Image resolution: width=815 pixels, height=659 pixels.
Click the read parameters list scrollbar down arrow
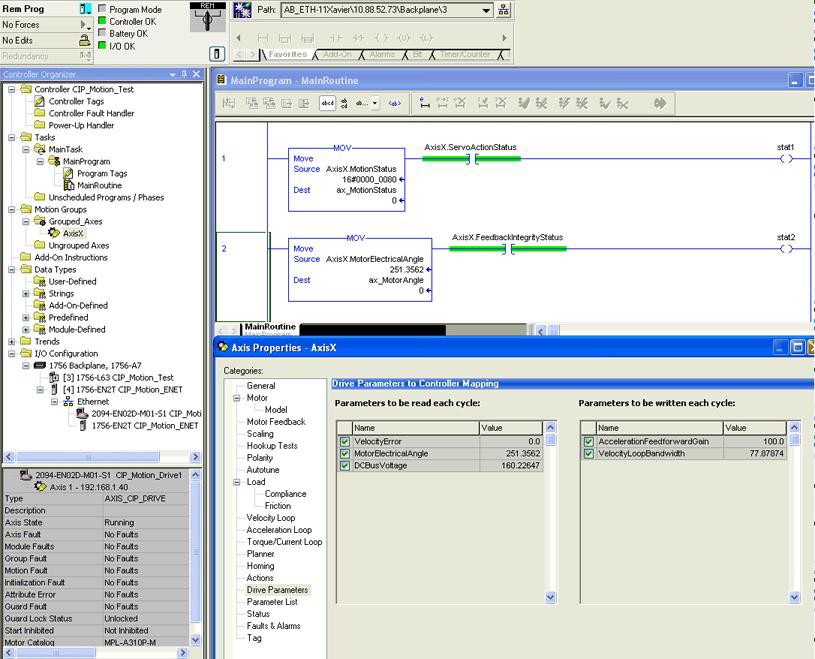click(551, 598)
